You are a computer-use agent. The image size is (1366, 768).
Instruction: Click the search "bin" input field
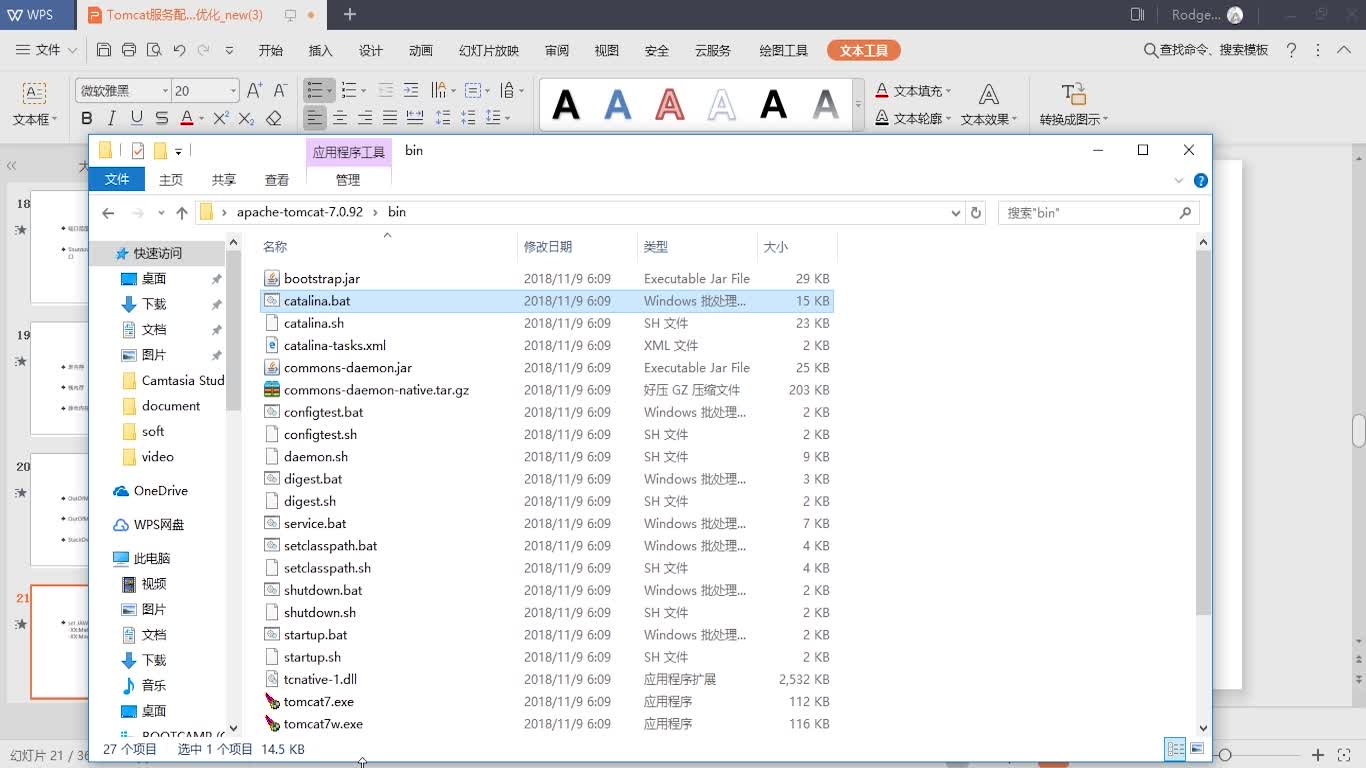coord(1098,212)
